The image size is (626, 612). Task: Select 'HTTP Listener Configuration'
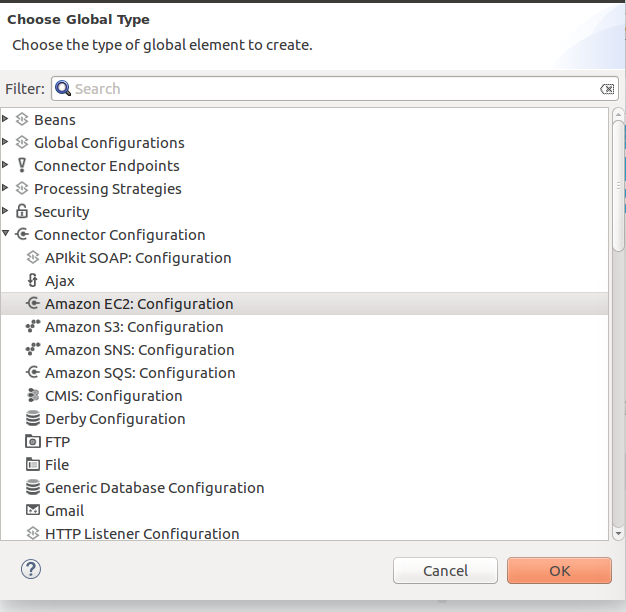click(304, 532)
